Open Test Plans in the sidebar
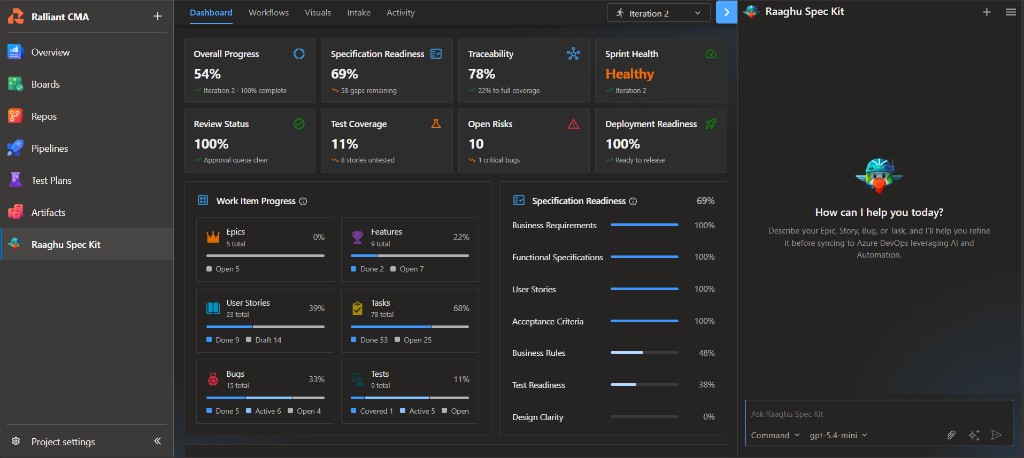Viewport: 1024px width, 458px height. (86, 180)
